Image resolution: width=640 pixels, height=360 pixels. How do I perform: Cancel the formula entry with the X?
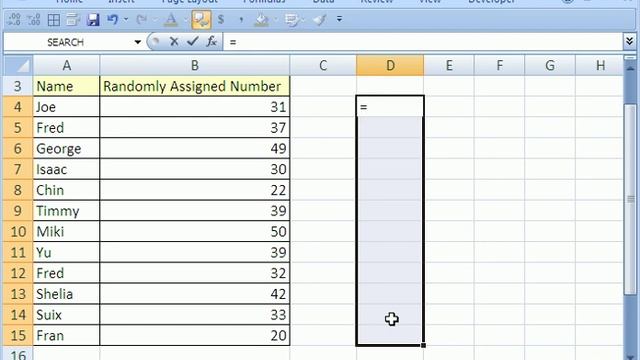coord(174,42)
